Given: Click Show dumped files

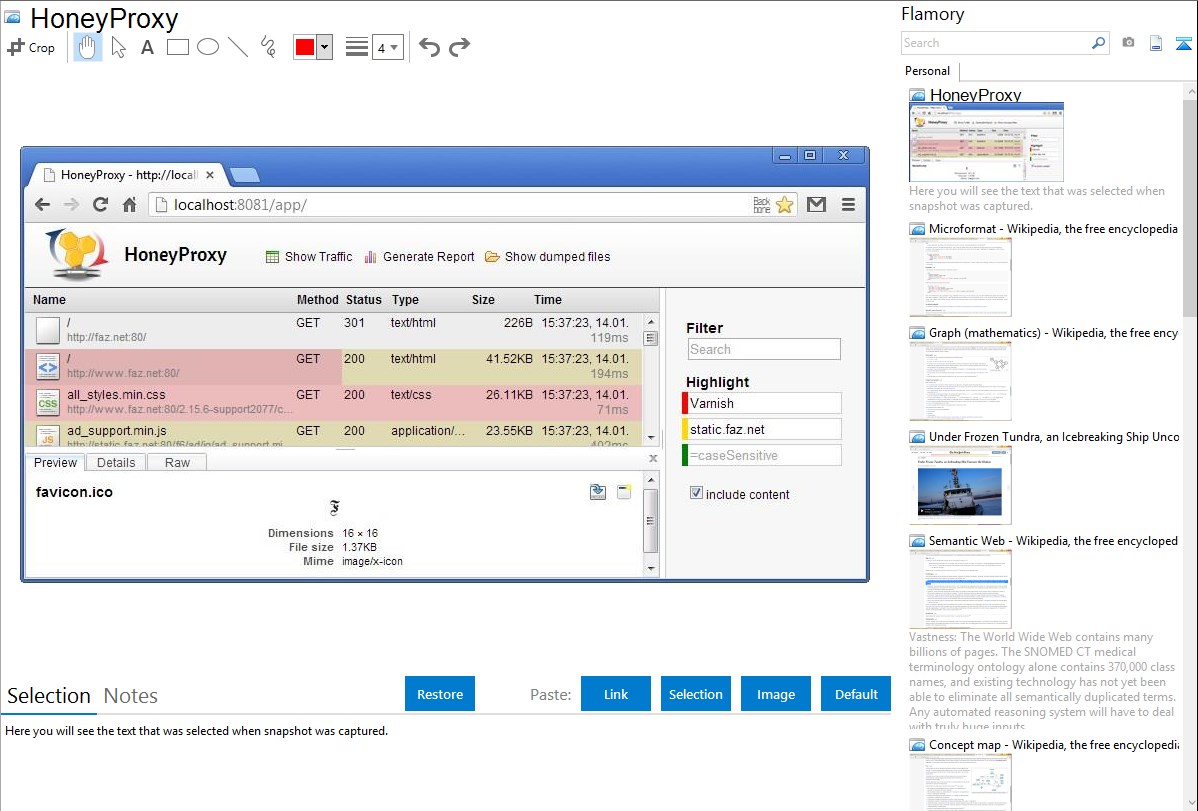Looking at the screenshot, I should click(548, 257).
